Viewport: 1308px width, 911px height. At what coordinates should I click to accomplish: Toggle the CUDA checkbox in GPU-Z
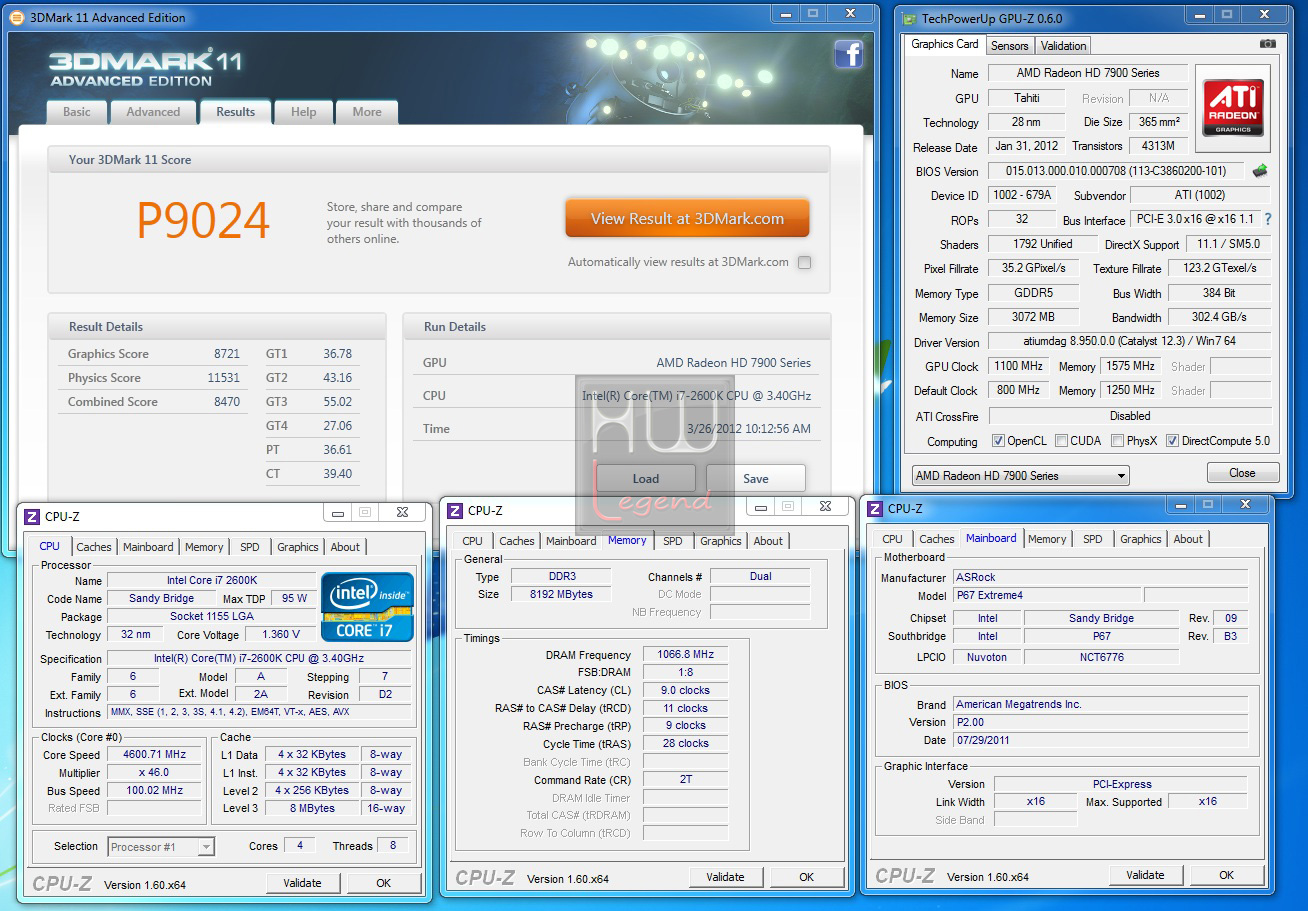coord(1061,441)
